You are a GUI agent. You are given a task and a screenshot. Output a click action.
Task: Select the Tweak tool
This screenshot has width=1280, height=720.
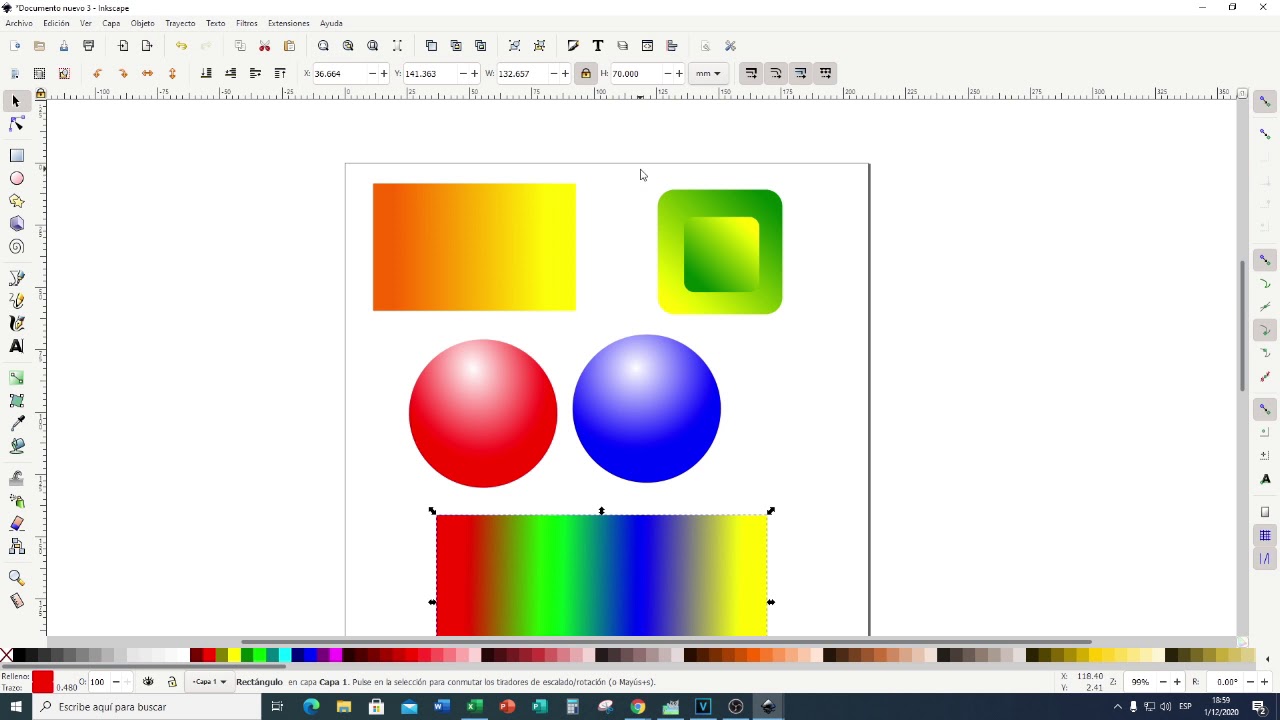(x=16, y=478)
